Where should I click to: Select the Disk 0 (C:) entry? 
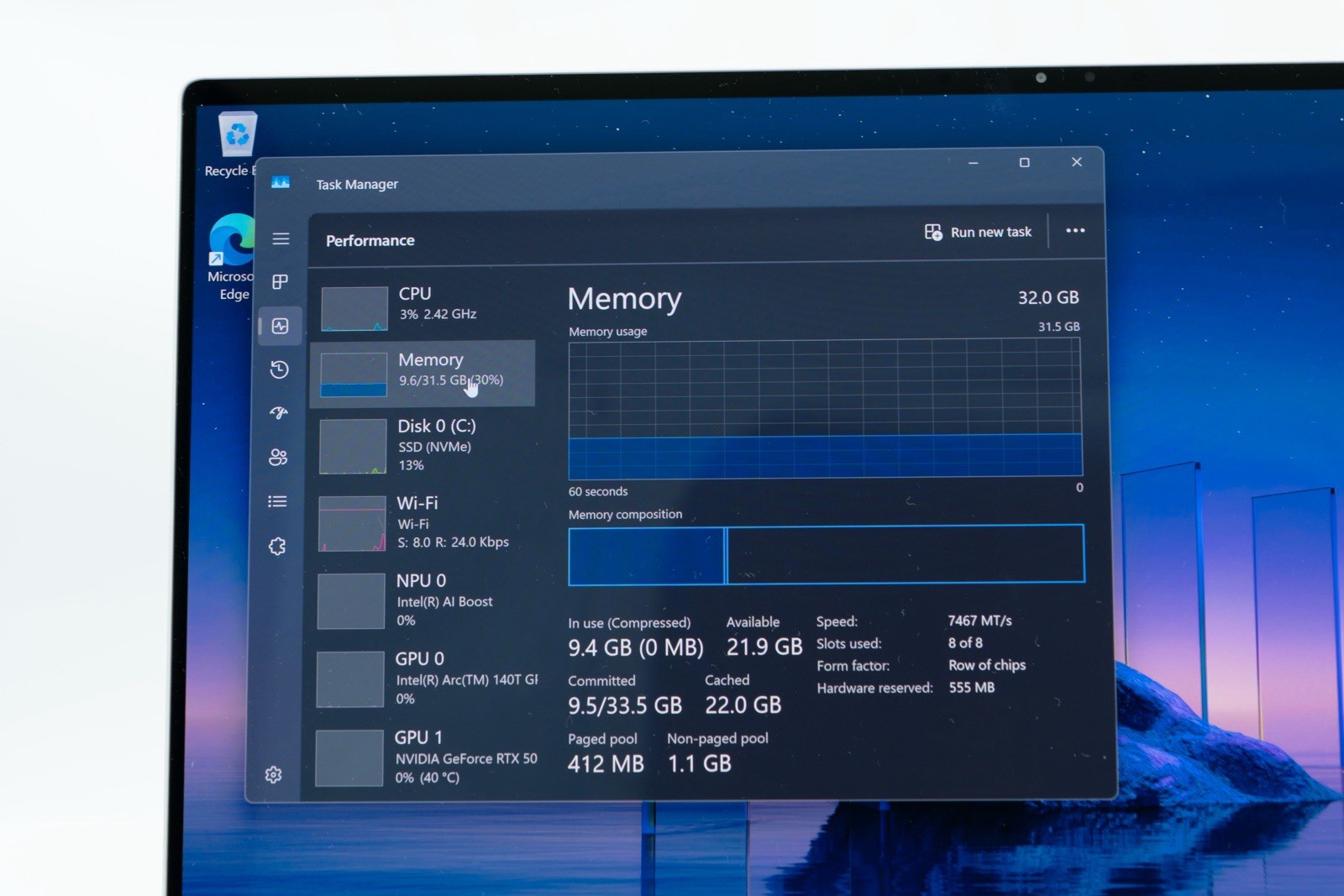point(424,445)
